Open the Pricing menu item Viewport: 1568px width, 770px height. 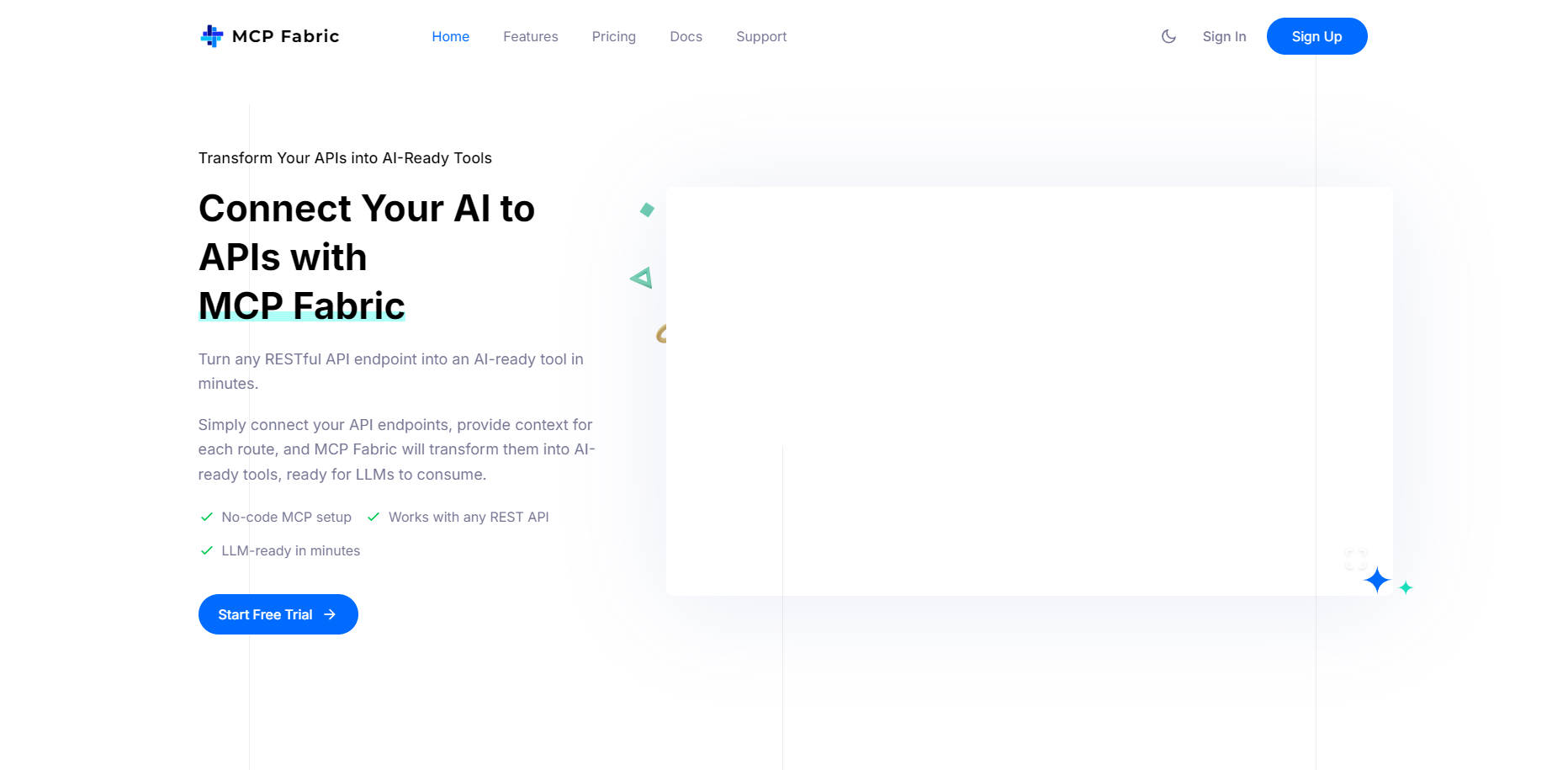click(613, 36)
